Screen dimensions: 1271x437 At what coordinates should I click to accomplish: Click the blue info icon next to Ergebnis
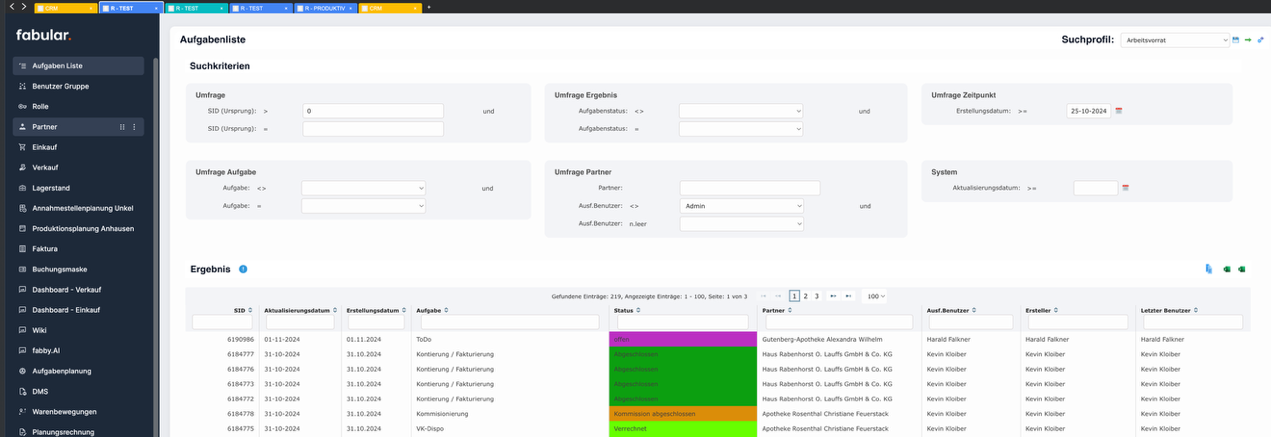tap(243, 269)
